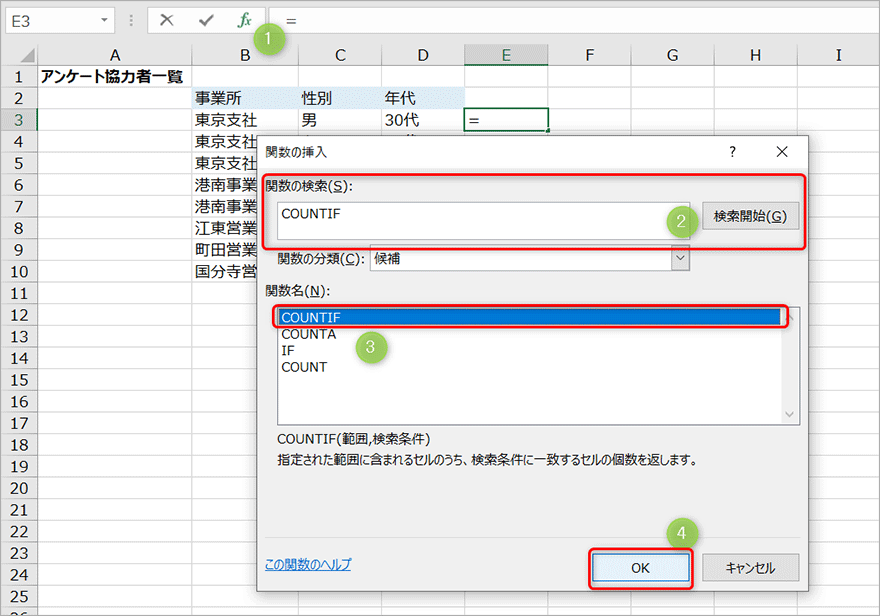Image resolution: width=880 pixels, height=616 pixels.
Task: Select COUNTA in the function list
Action: (309, 334)
